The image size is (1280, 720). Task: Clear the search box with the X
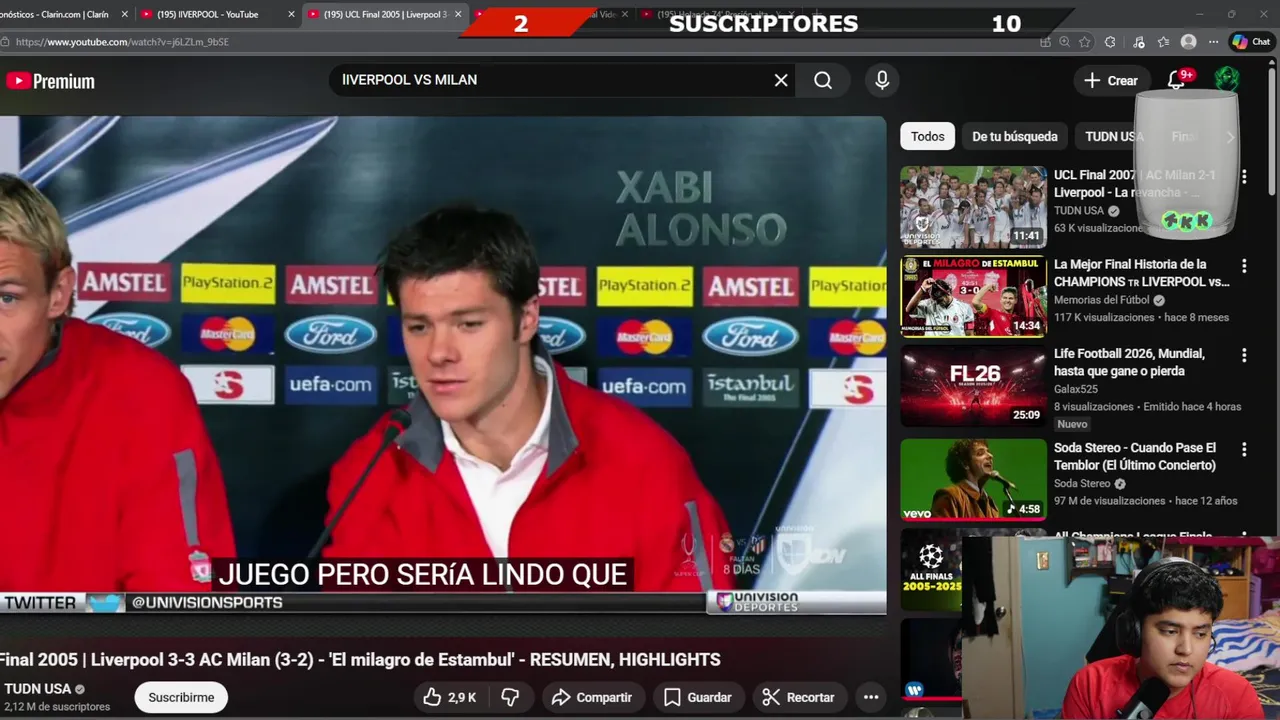[x=781, y=80]
